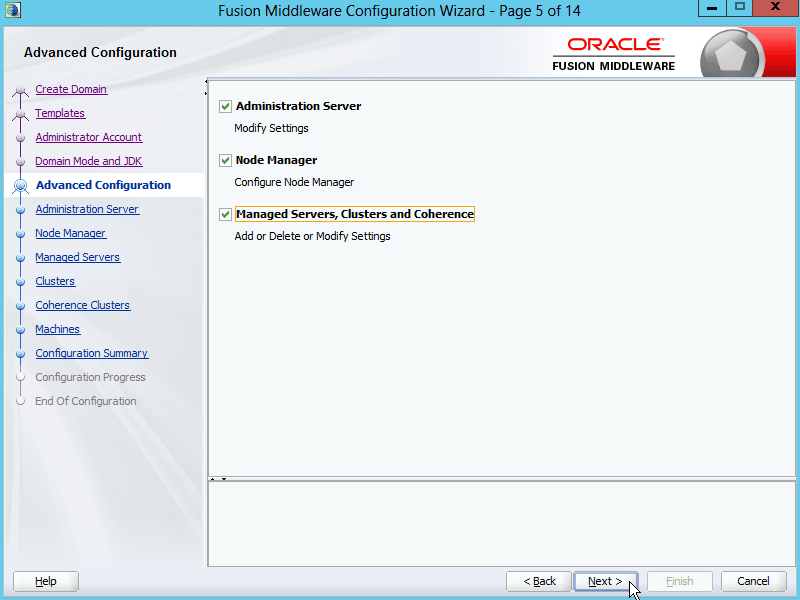Image resolution: width=800 pixels, height=600 pixels.
Task: Click the wizard application icon in title bar
Action: point(13,10)
